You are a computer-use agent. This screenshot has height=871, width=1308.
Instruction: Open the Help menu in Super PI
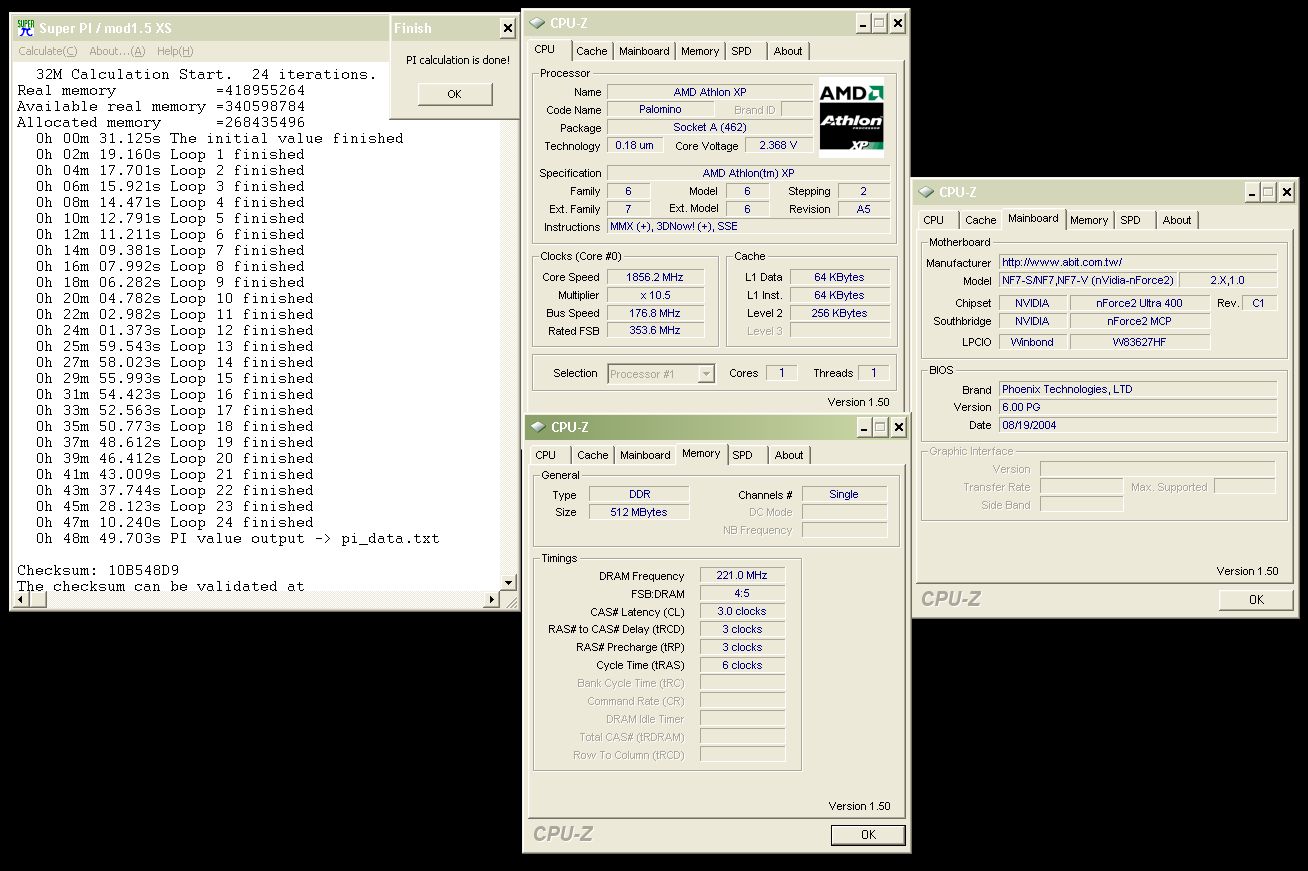[x=175, y=51]
